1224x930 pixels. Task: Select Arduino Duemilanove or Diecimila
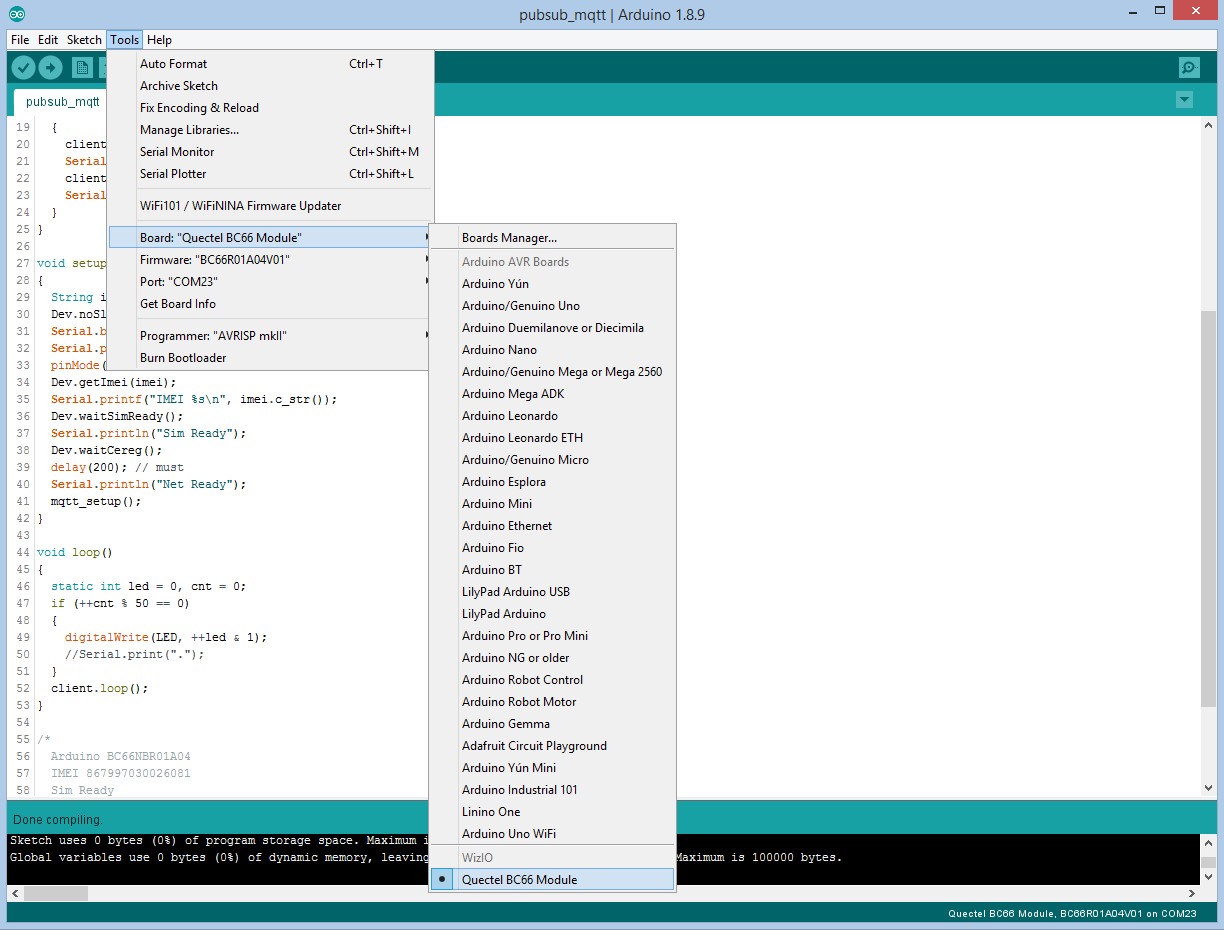(552, 327)
